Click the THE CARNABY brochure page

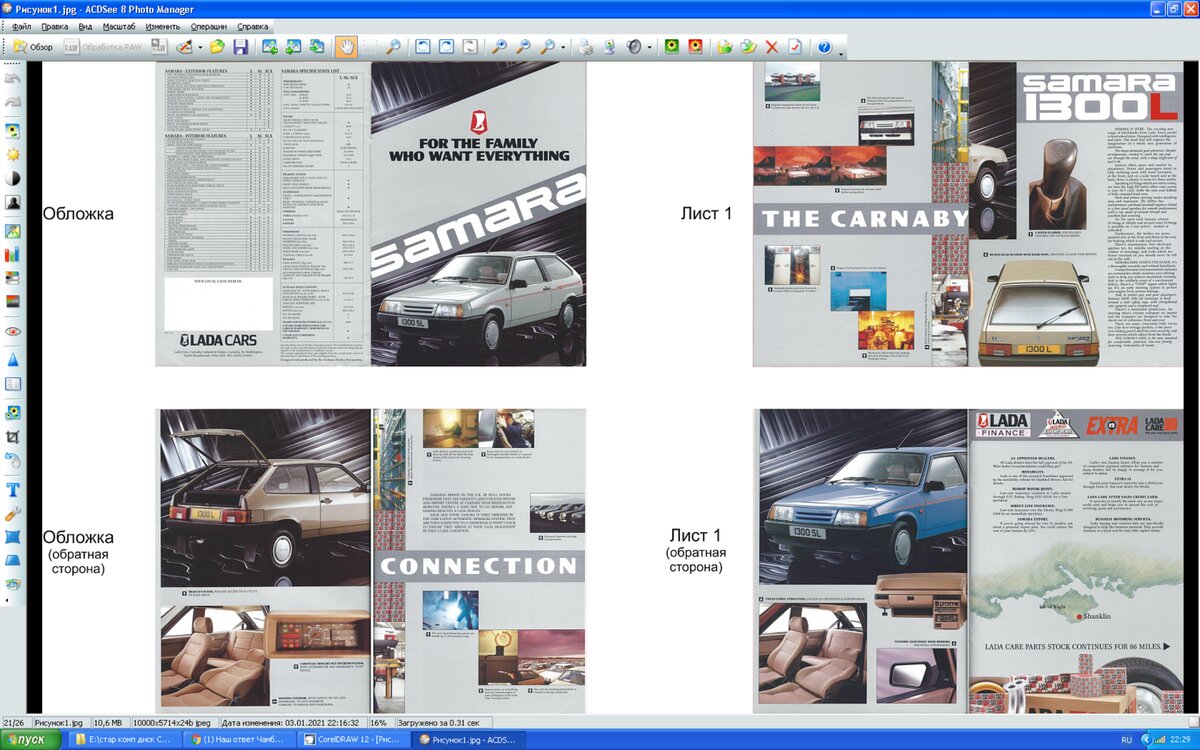pyautogui.click(x=860, y=213)
